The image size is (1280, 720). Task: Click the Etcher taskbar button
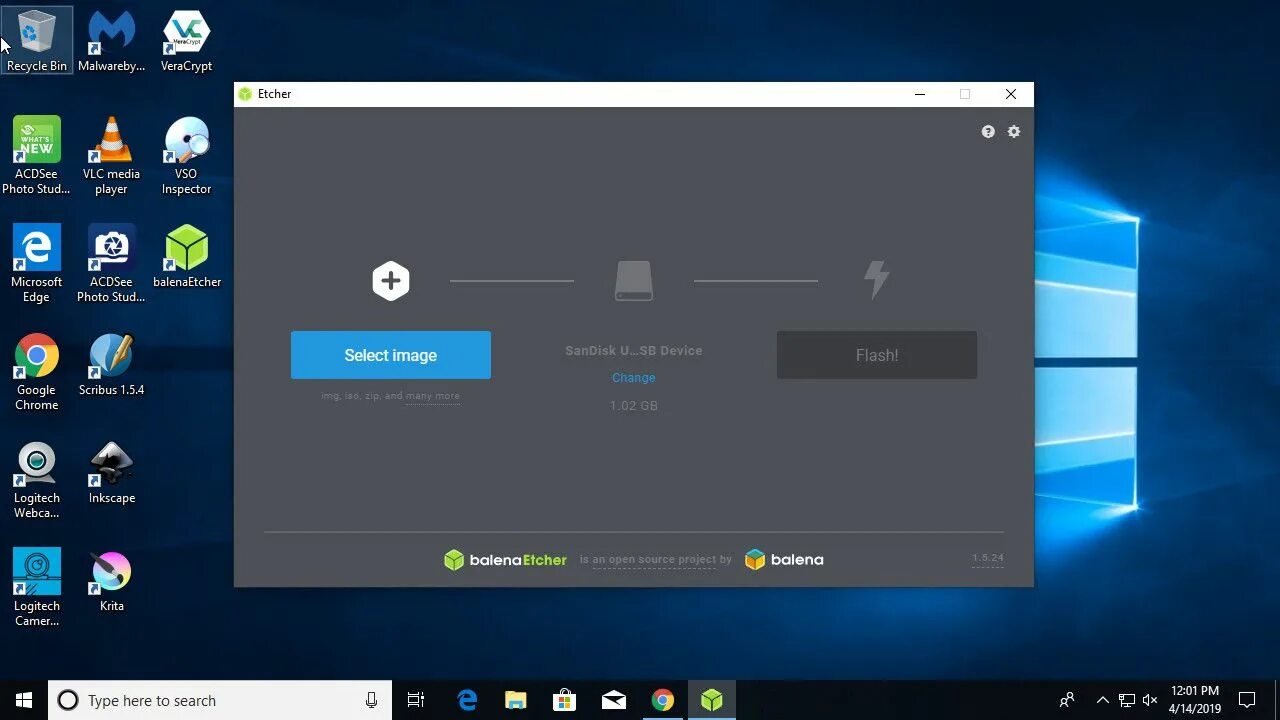click(712, 700)
